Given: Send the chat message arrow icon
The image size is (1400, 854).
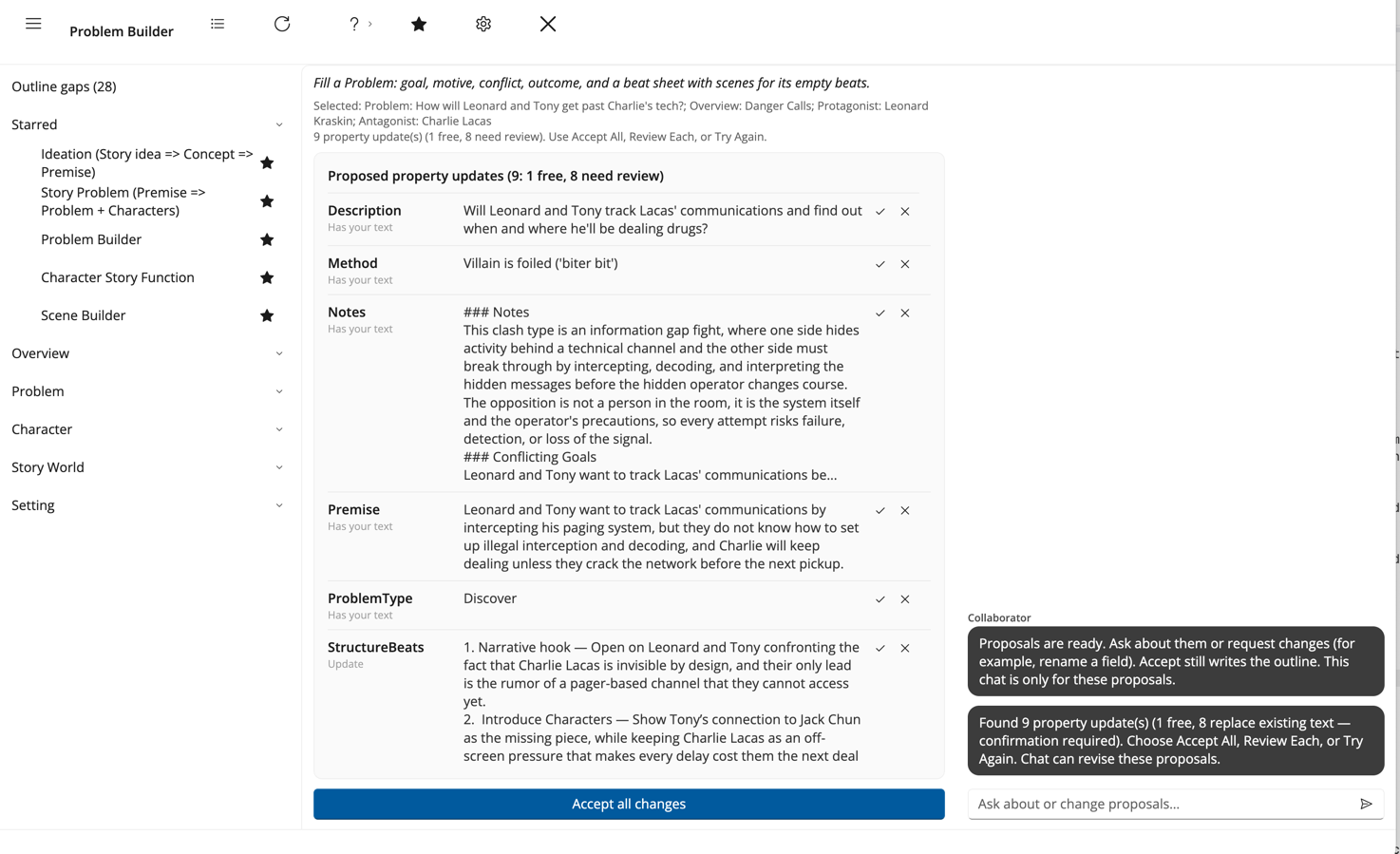Looking at the screenshot, I should (1366, 804).
